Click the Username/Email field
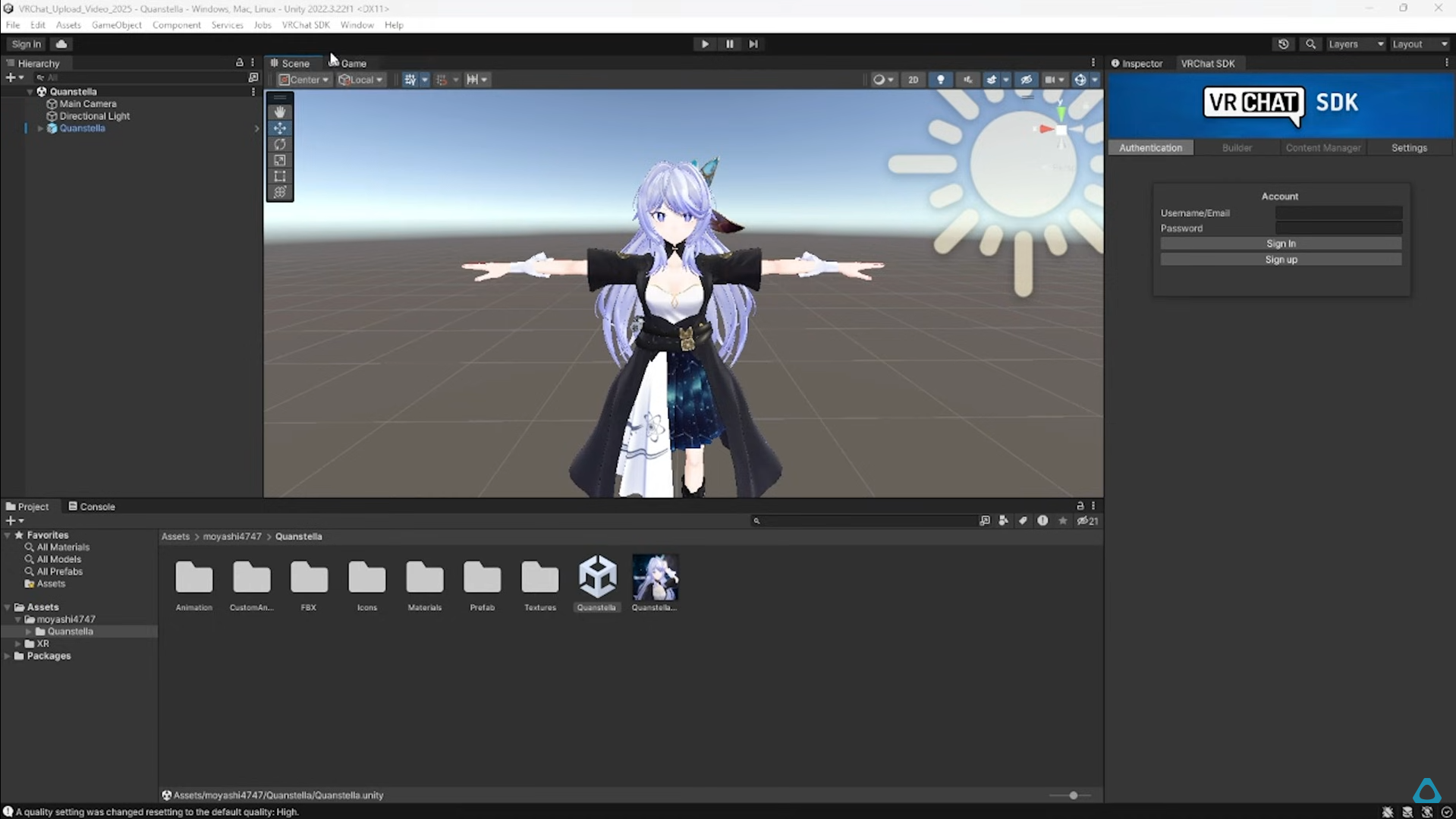This screenshot has width=1456, height=819. (1338, 213)
